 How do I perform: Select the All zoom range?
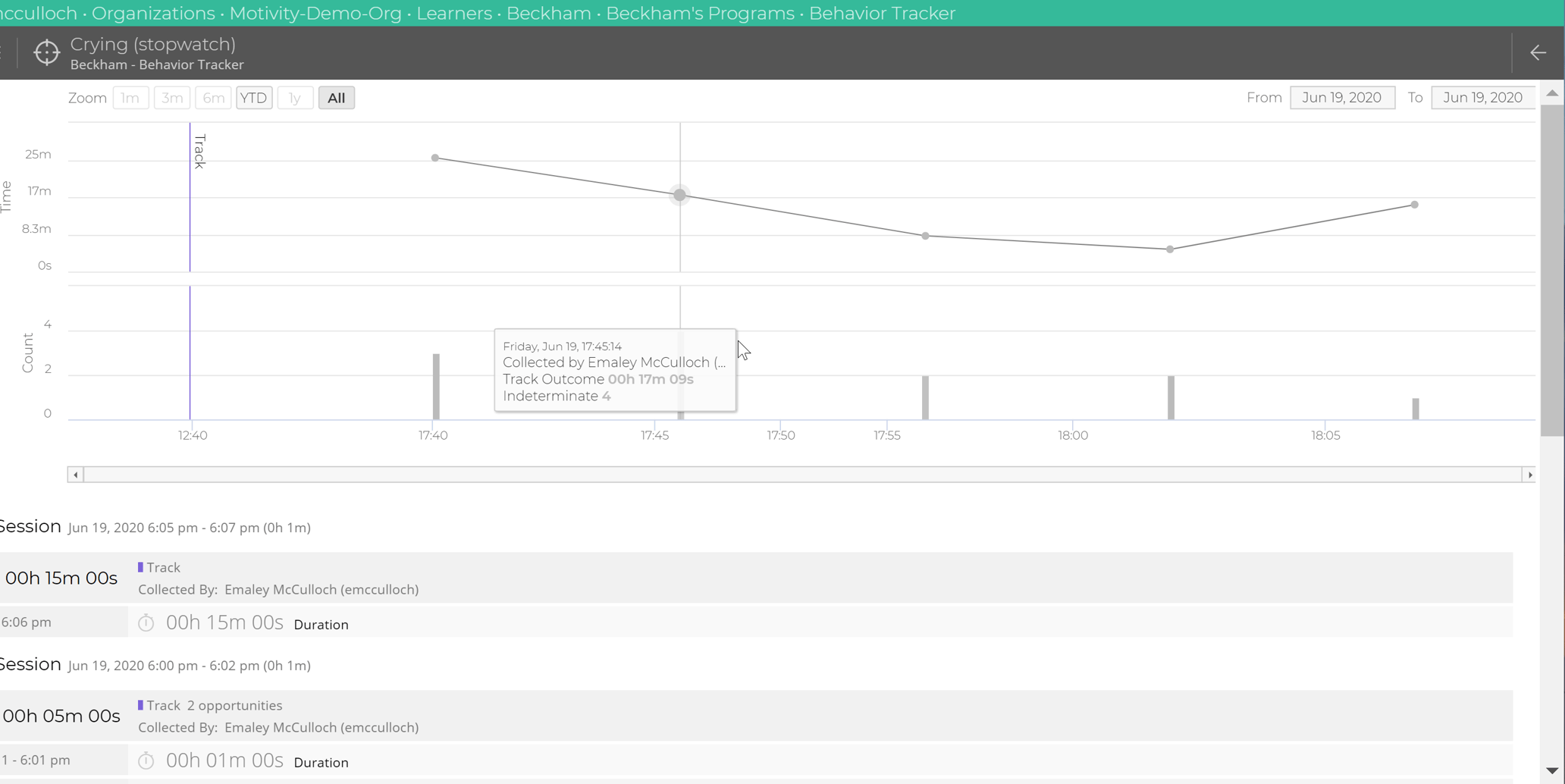tap(336, 98)
